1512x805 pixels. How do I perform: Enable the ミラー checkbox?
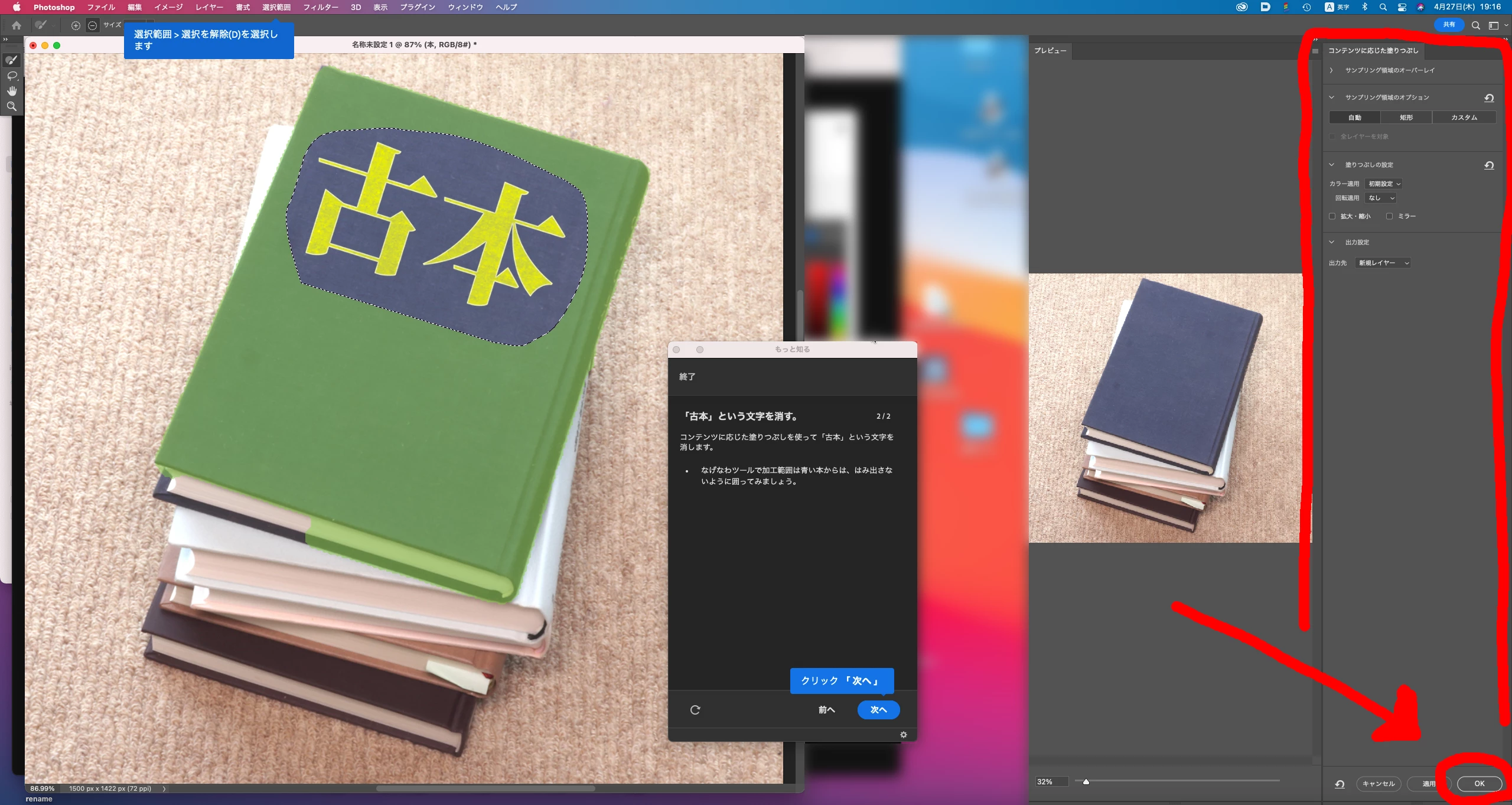tap(1389, 216)
